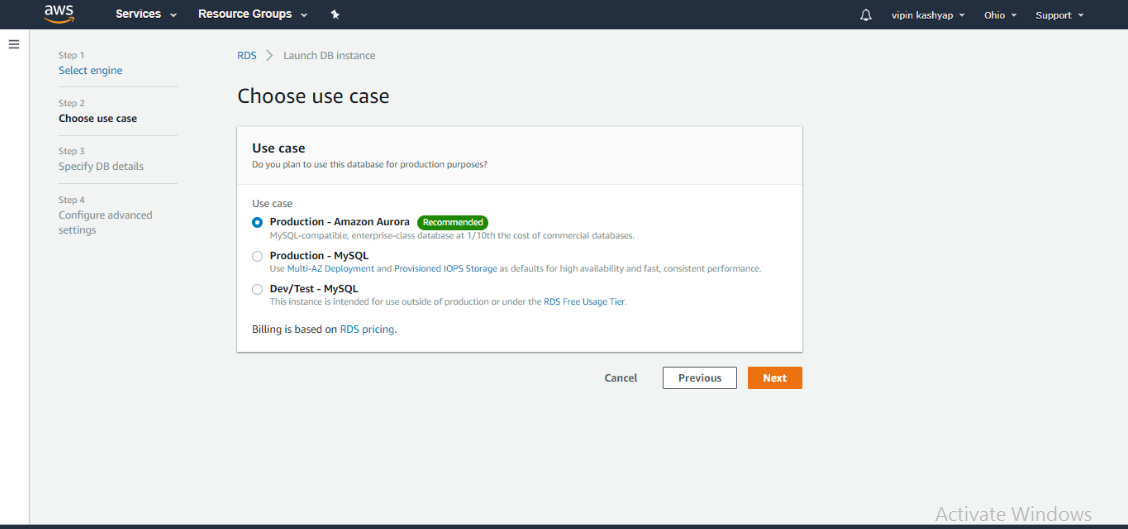Expand the vipin kashyap account menu
The height and width of the screenshot is (529, 1128).
928,15
